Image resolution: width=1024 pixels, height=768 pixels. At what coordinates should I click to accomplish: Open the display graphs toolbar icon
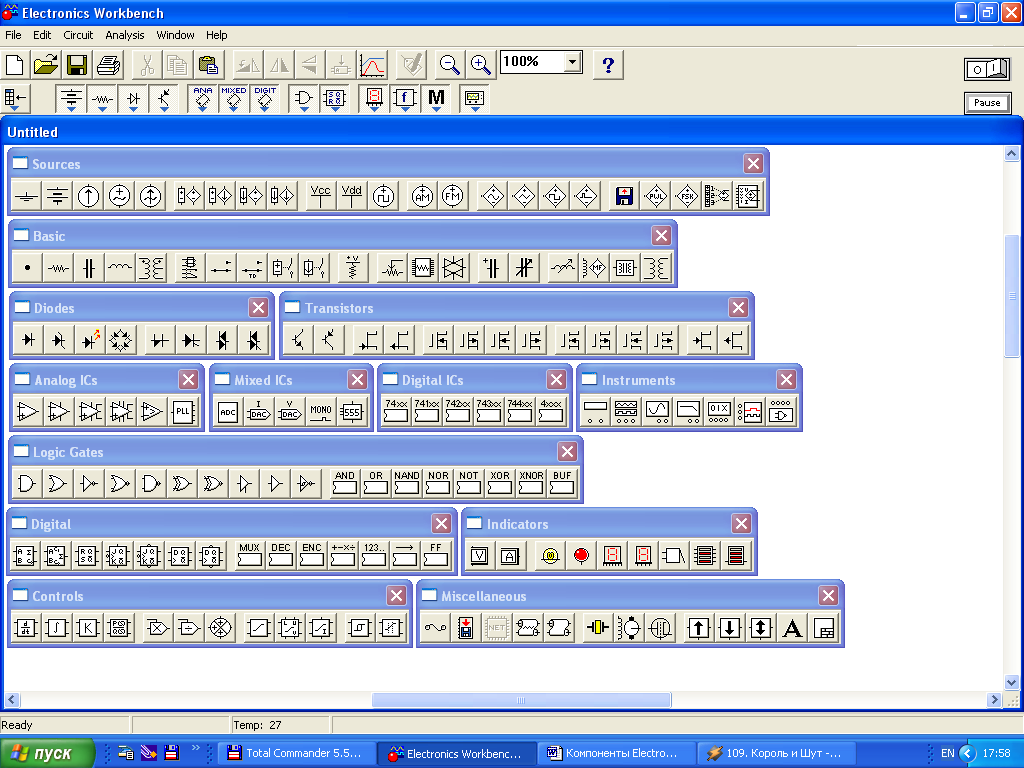click(372, 65)
